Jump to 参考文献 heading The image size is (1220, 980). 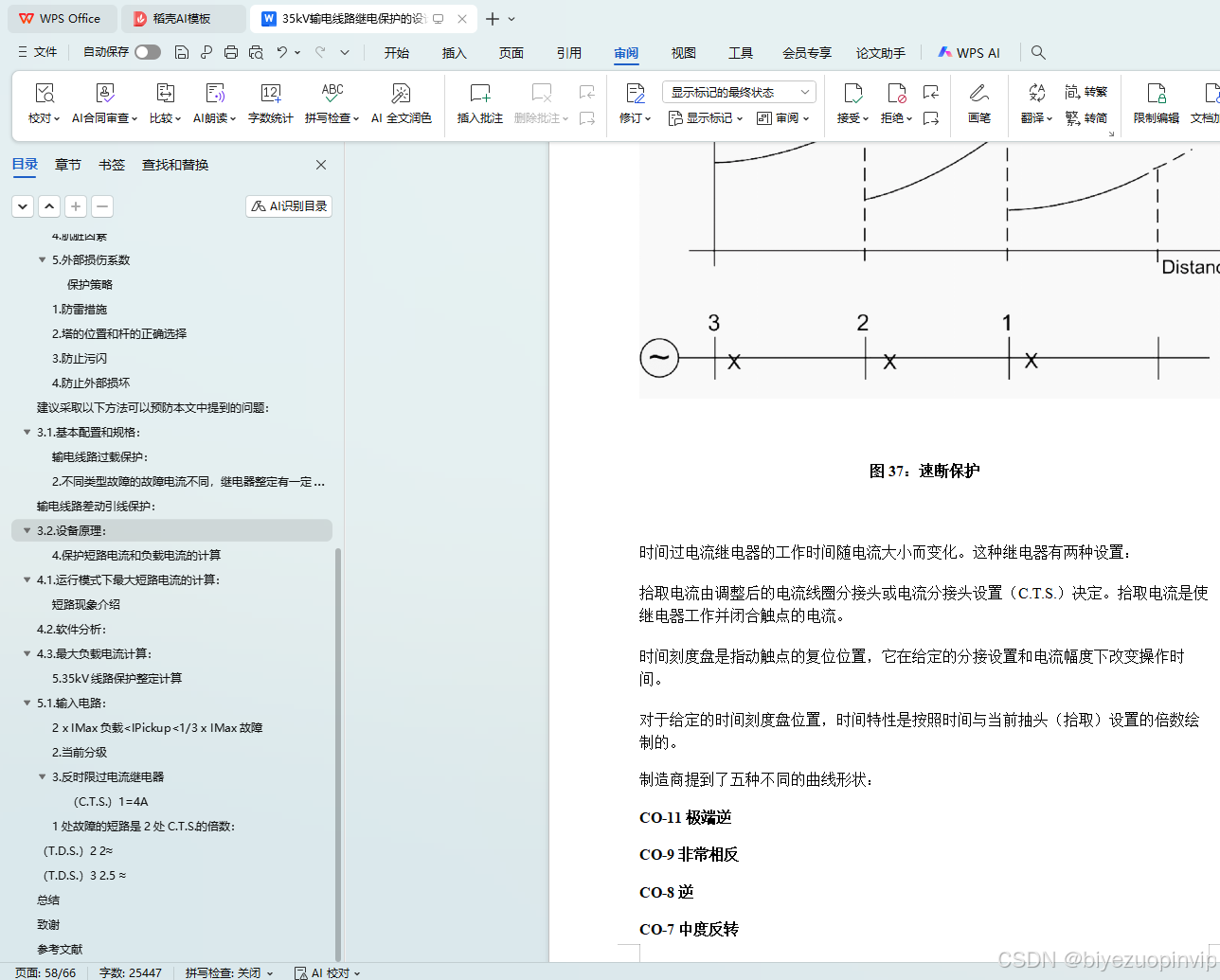60,949
